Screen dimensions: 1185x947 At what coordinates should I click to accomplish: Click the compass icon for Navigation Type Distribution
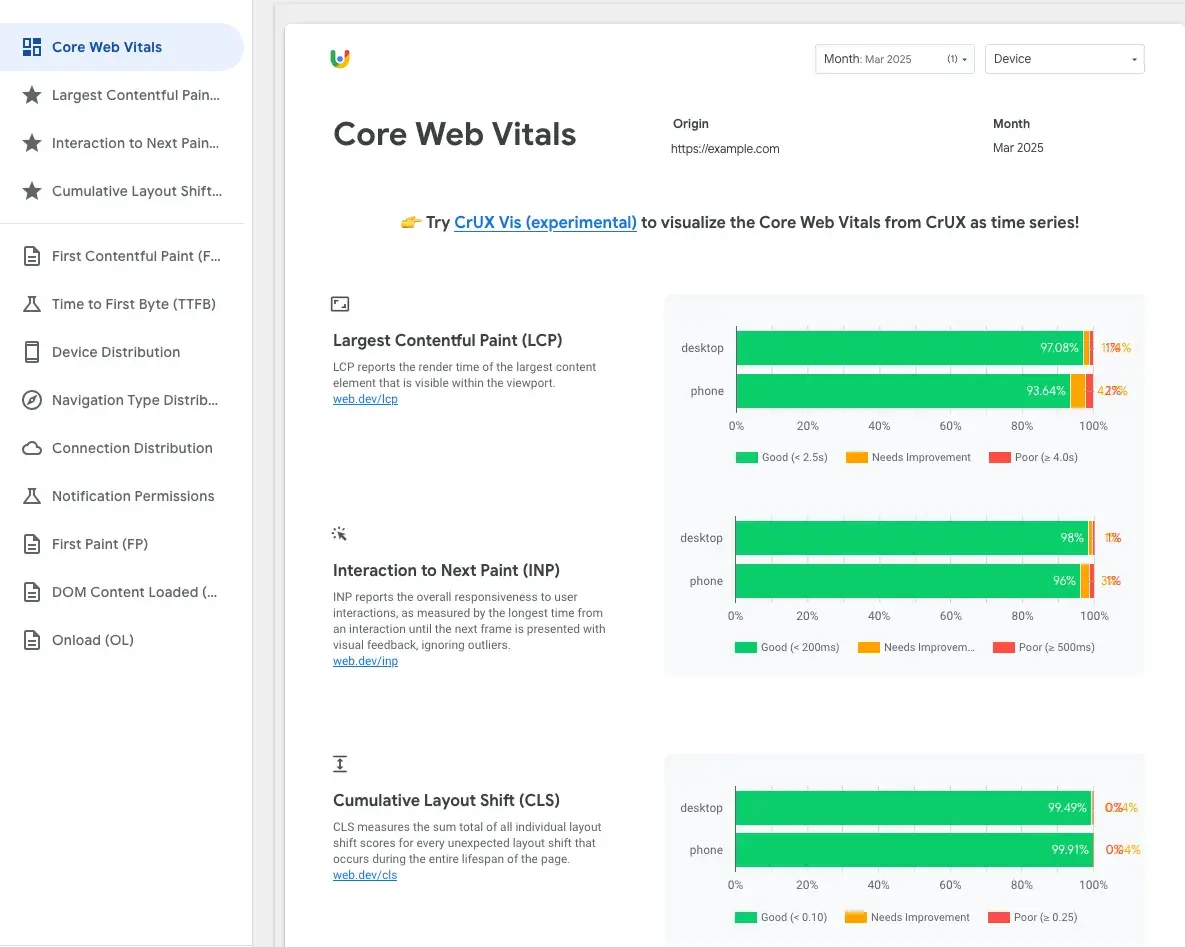[x=32, y=400]
